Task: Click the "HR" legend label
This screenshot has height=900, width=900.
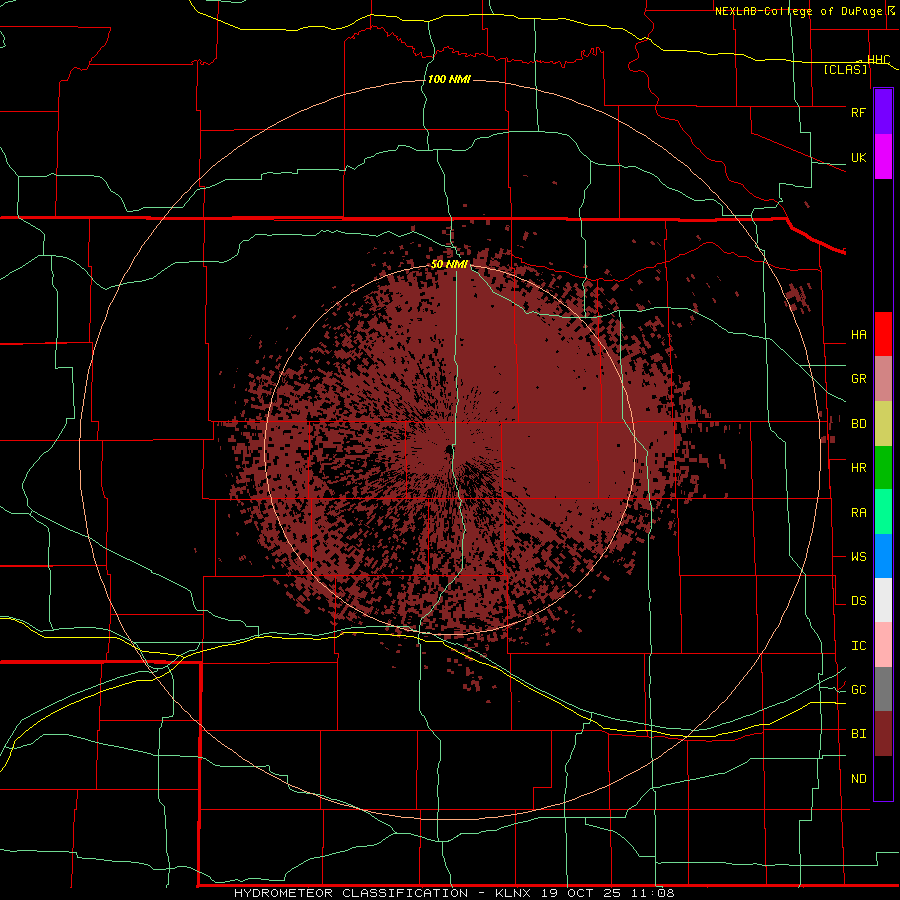Action: coord(858,468)
